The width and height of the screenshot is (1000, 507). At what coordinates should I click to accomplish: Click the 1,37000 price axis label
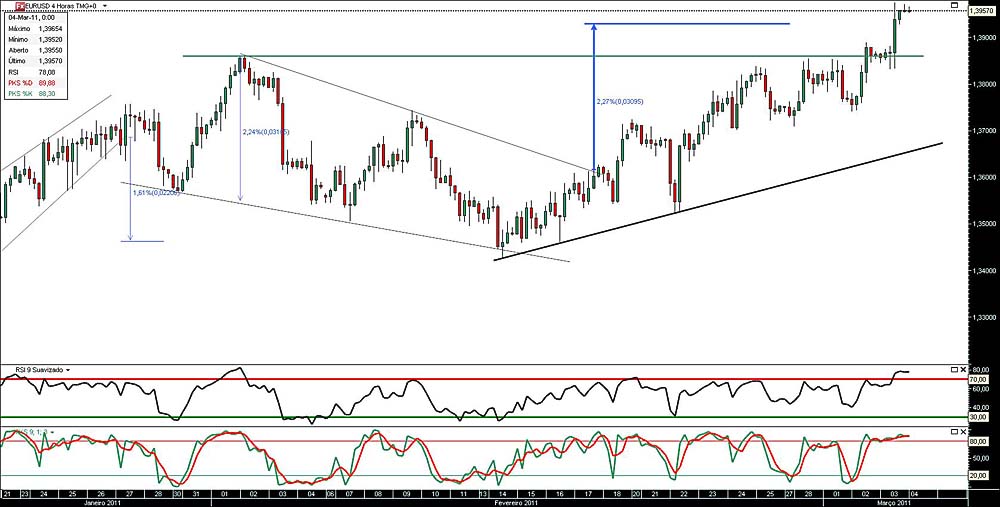pos(983,131)
